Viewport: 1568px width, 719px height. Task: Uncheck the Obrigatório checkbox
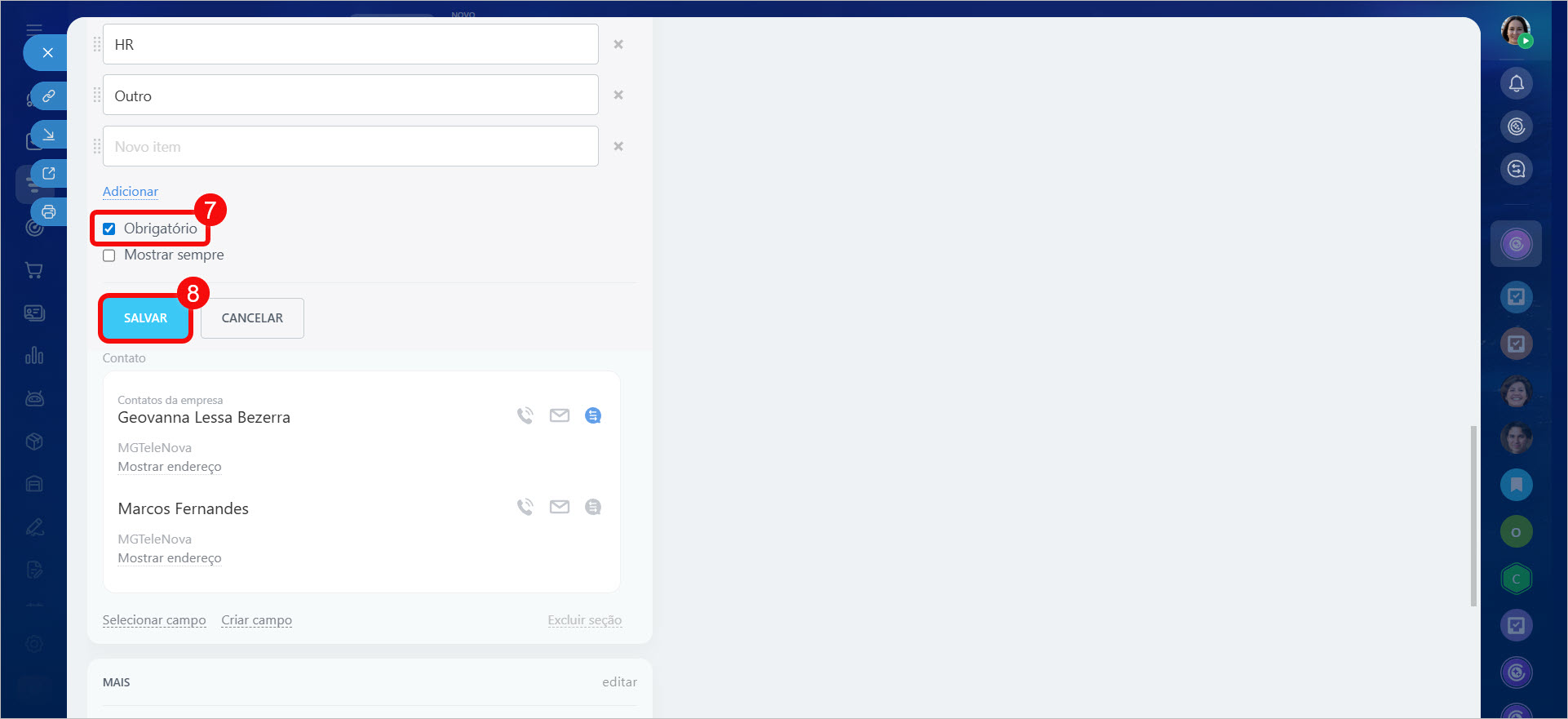point(109,229)
